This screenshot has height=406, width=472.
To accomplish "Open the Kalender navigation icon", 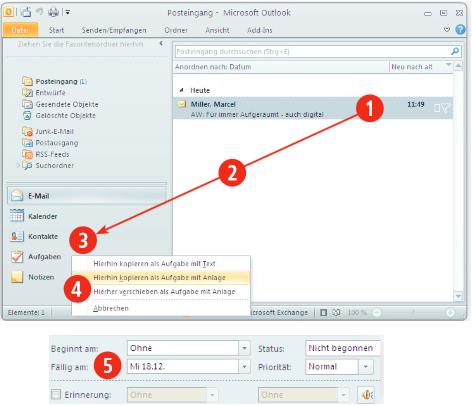I will tap(17, 216).
